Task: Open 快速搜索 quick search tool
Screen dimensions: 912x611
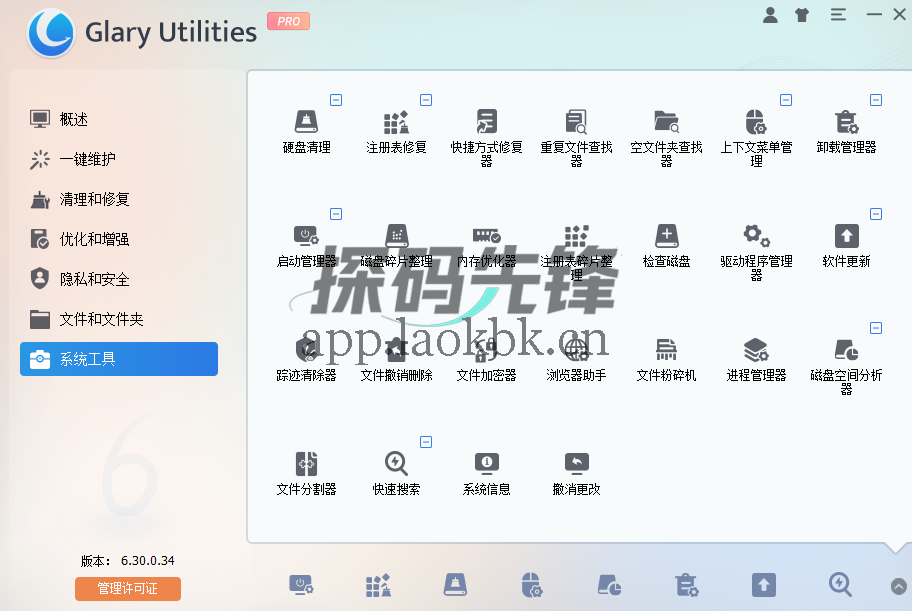Action: pyautogui.click(x=396, y=474)
